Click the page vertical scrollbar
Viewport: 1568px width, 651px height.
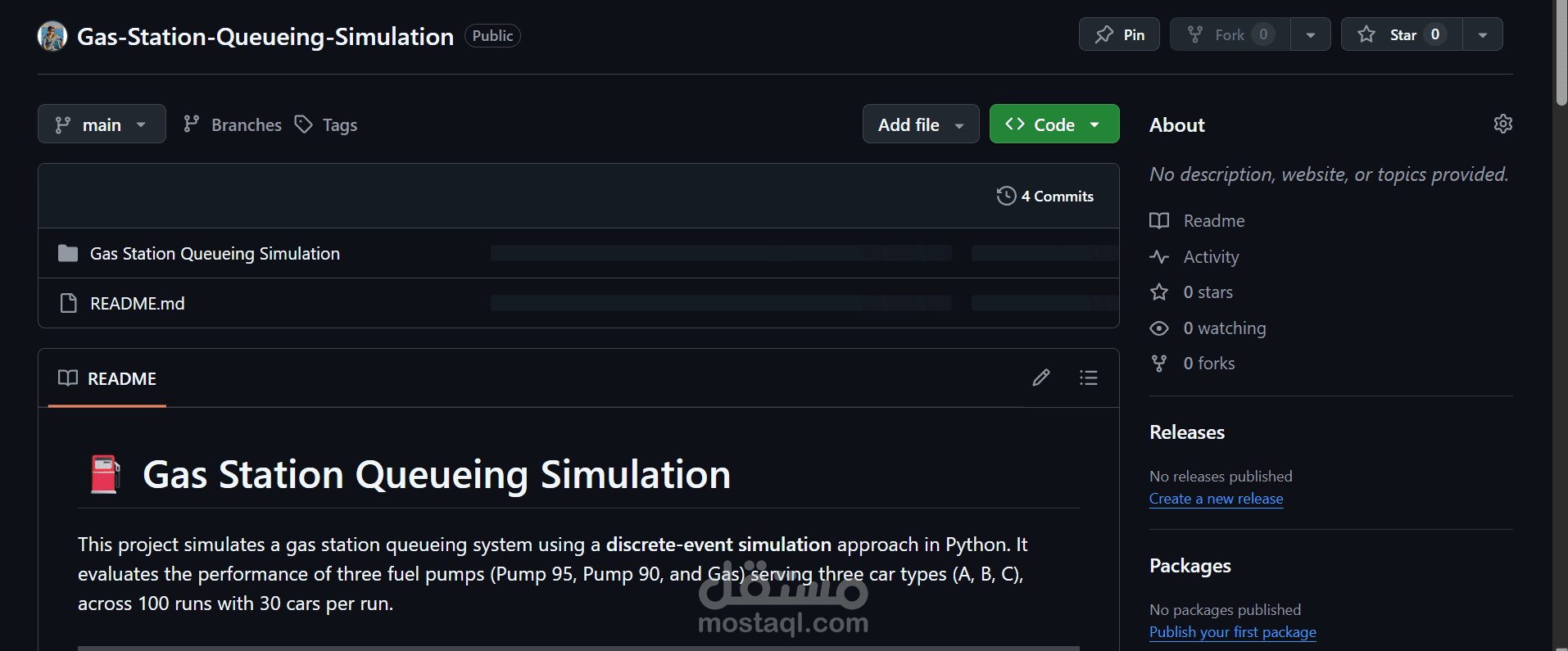(x=1561, y=325)
